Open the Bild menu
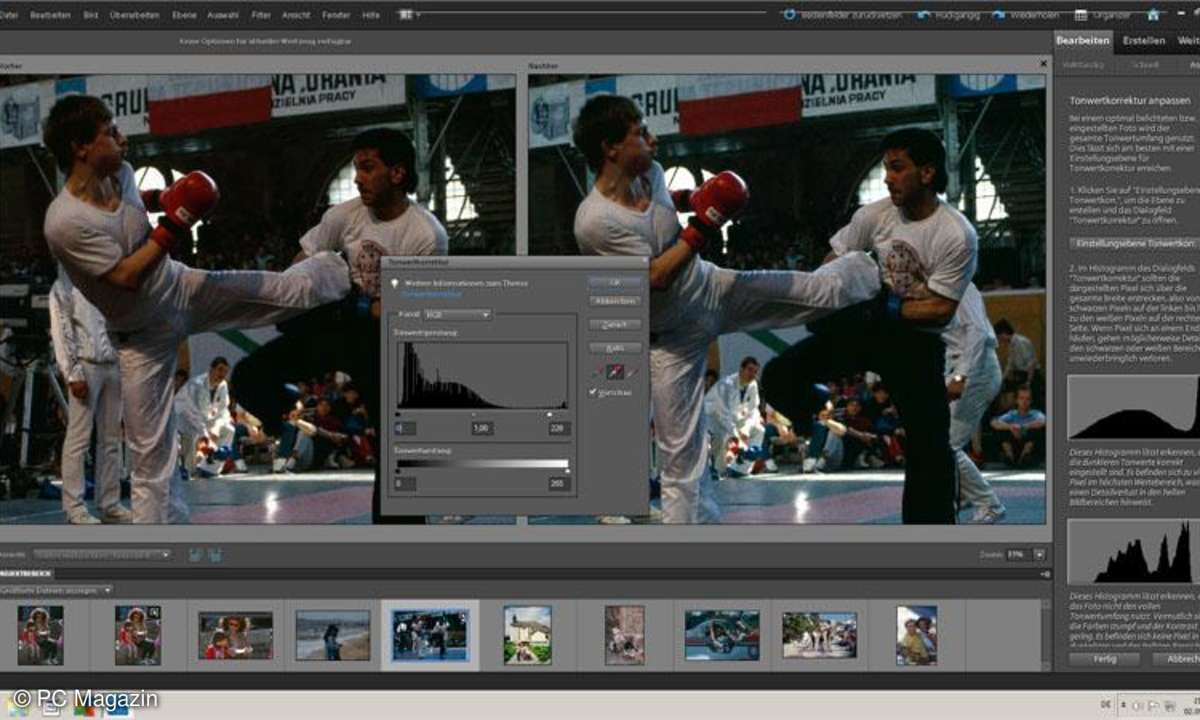Image resolution: width=1200 pixels, height=720 pixels. click(x=91, y=16)
